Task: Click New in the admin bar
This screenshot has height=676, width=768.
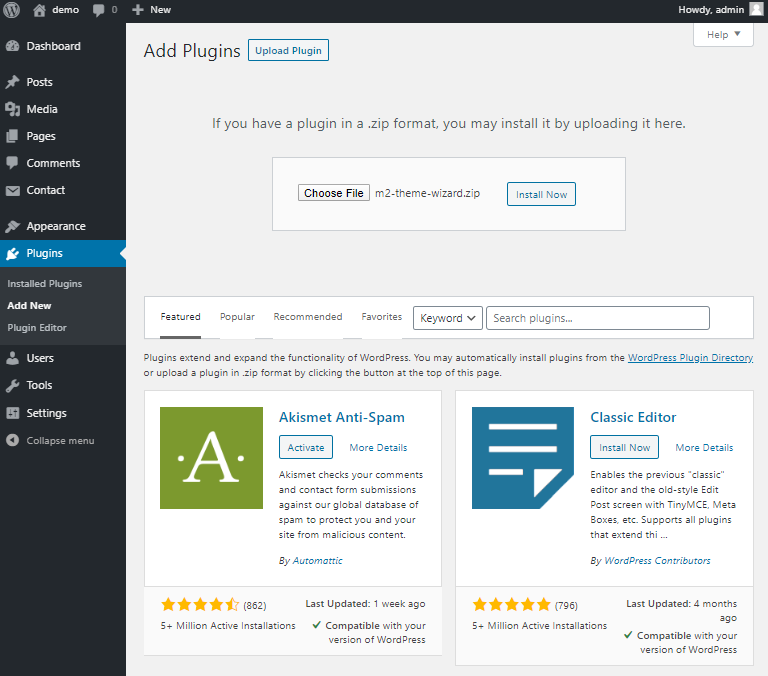Action: tap(161, 10)
